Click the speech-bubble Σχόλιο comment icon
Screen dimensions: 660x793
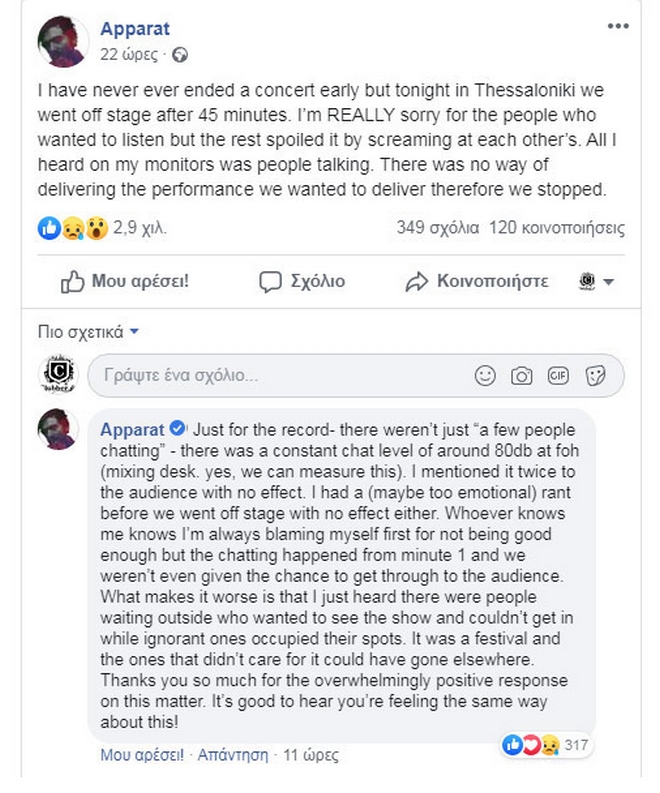tap(302, 282)
